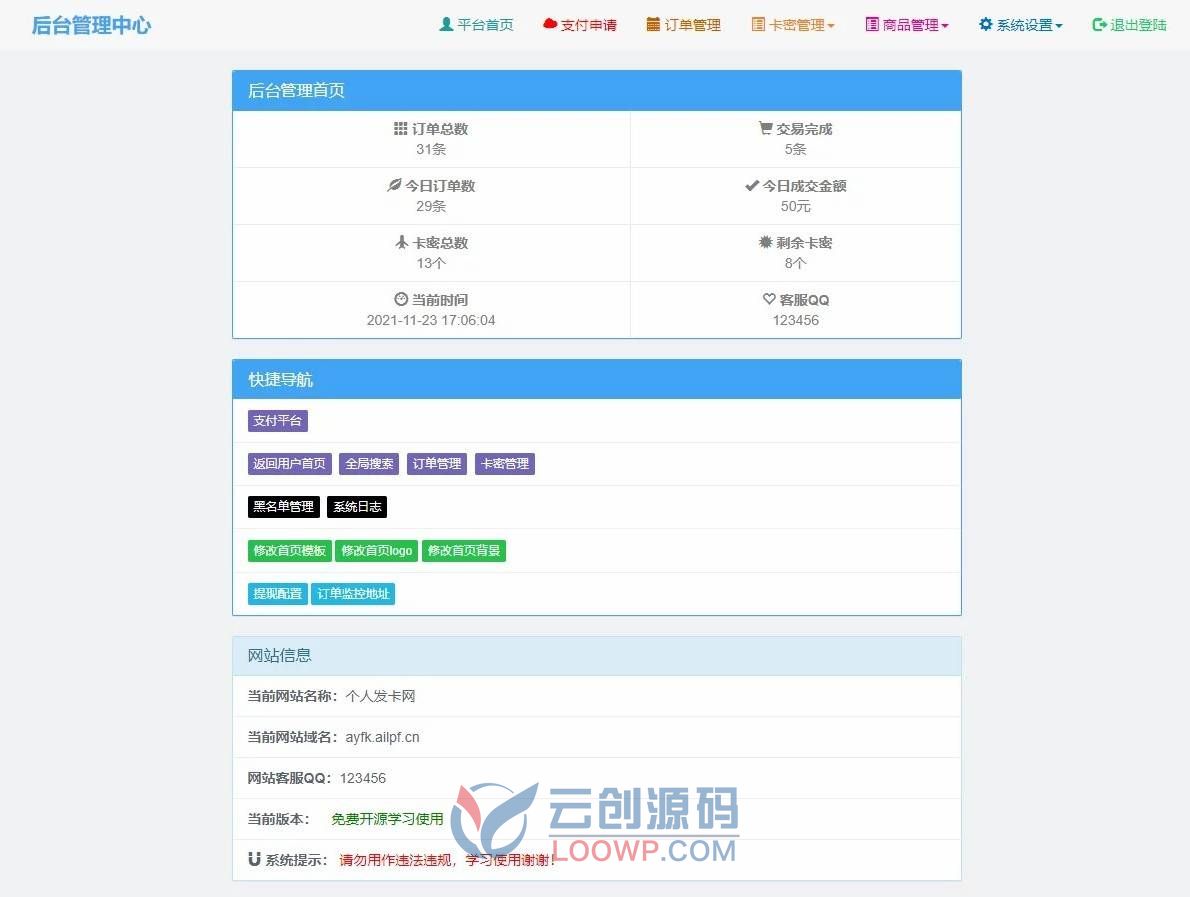Viewport: 1190px width, 897px height.
Task: Open the 提现配置 shortcut
Action: click(x=278, y=593)
